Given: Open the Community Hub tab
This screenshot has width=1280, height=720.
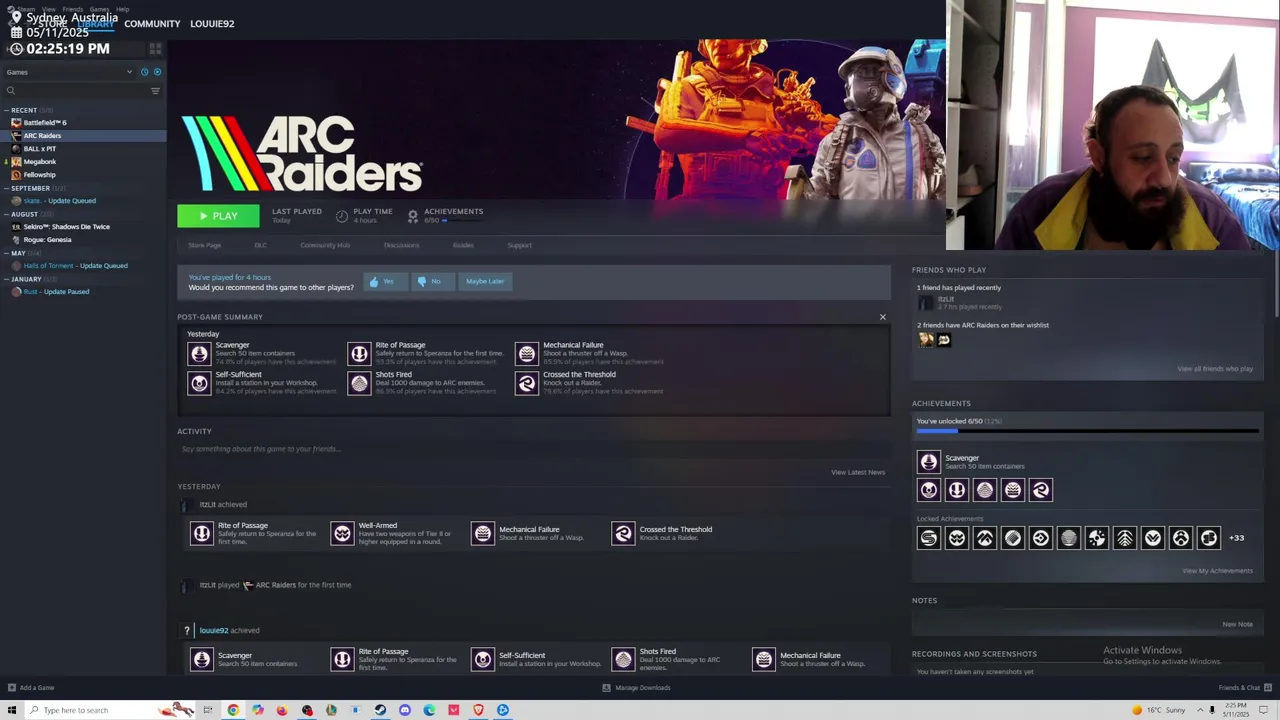Looking at the screenshot, I should (x=325, y=245).
